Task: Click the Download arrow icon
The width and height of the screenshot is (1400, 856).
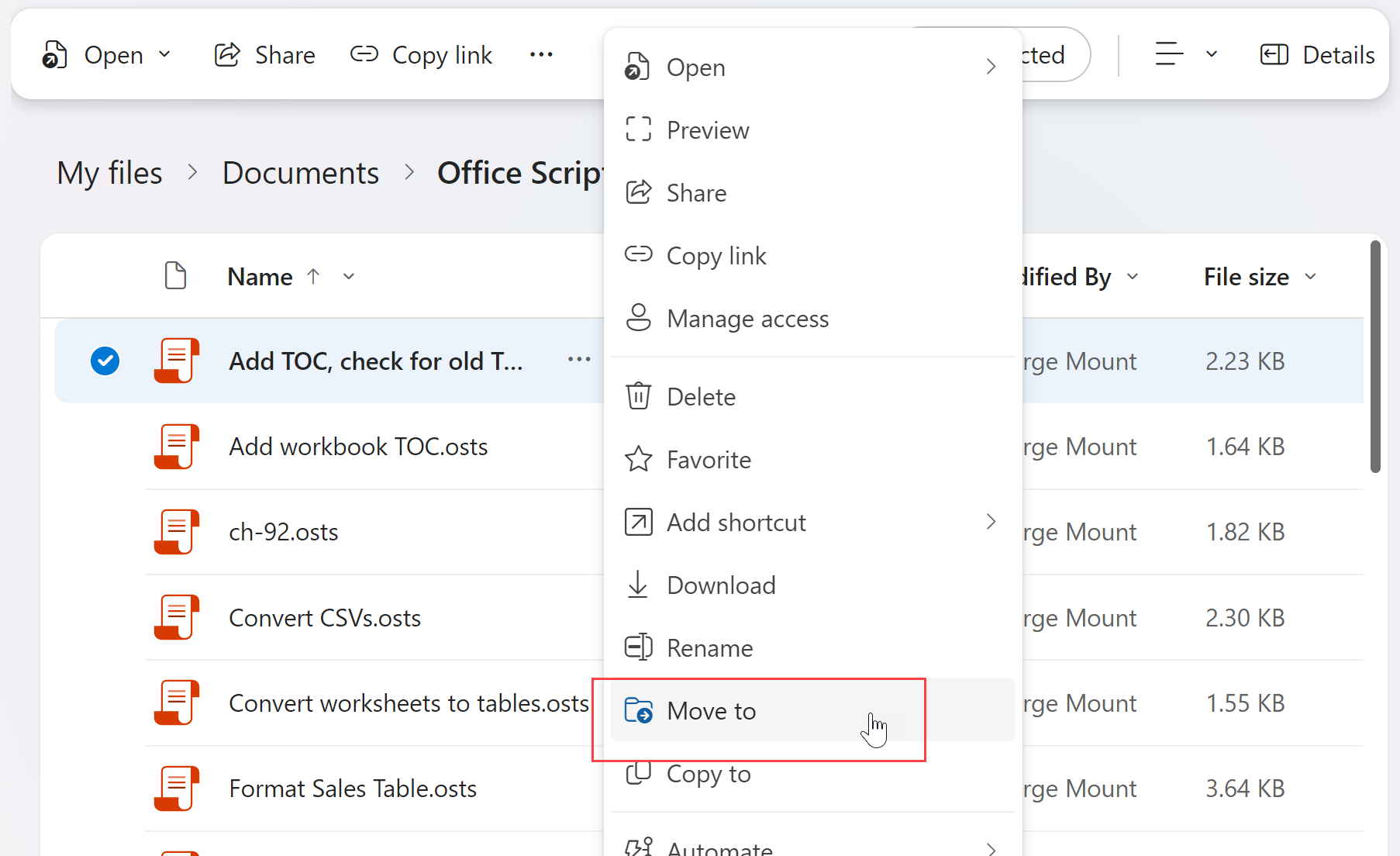Action: pos(638,585)
